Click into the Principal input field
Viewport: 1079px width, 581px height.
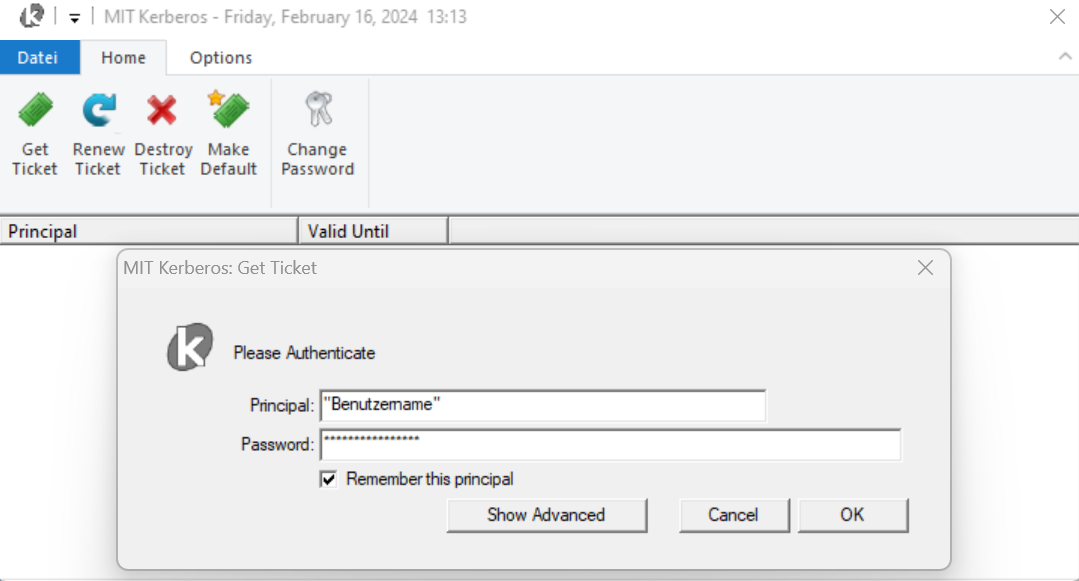(542, 405)
